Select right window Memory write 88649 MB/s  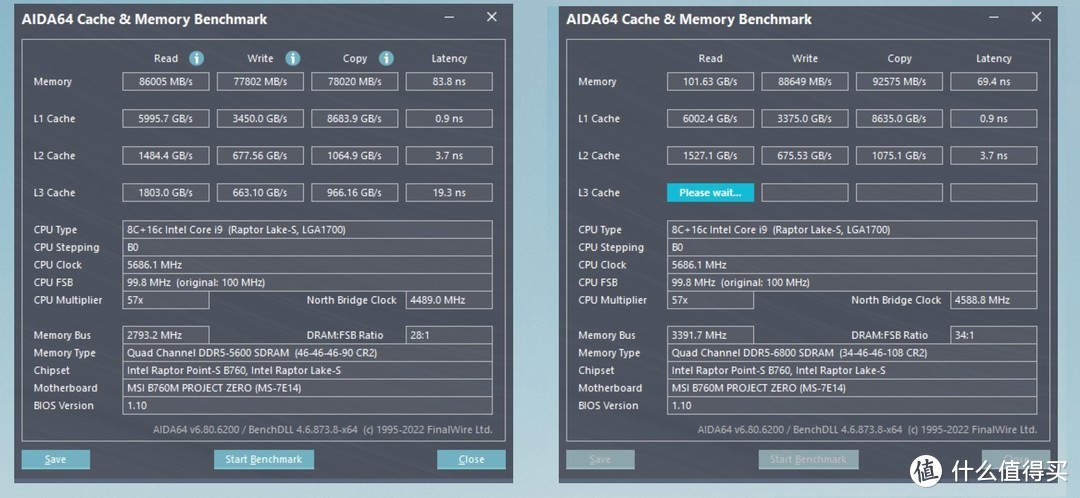[x=804, y=81]
